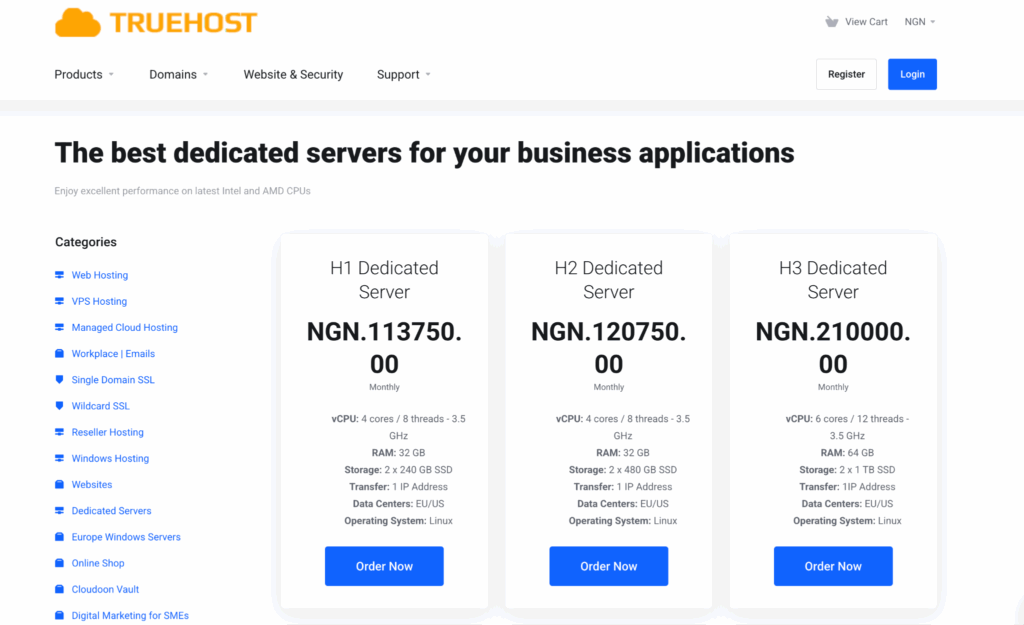The image size is (1024, 625).
Task: Click the shield icon beside Single Domain SSL
Action: 59,379
